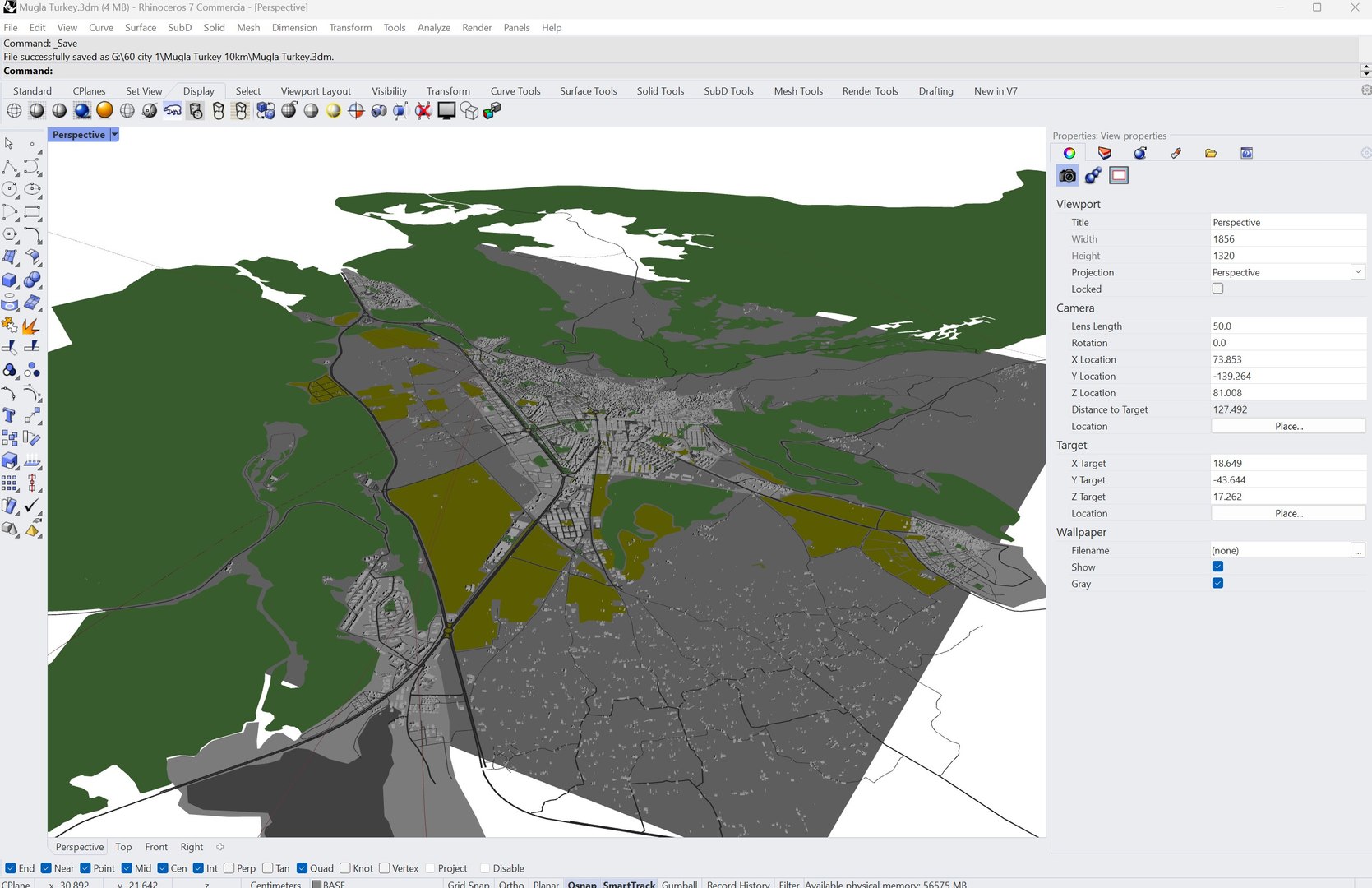Open the Help panel icon
Viewport: 1372px width, 888px height.
(x=1246, y=153)
